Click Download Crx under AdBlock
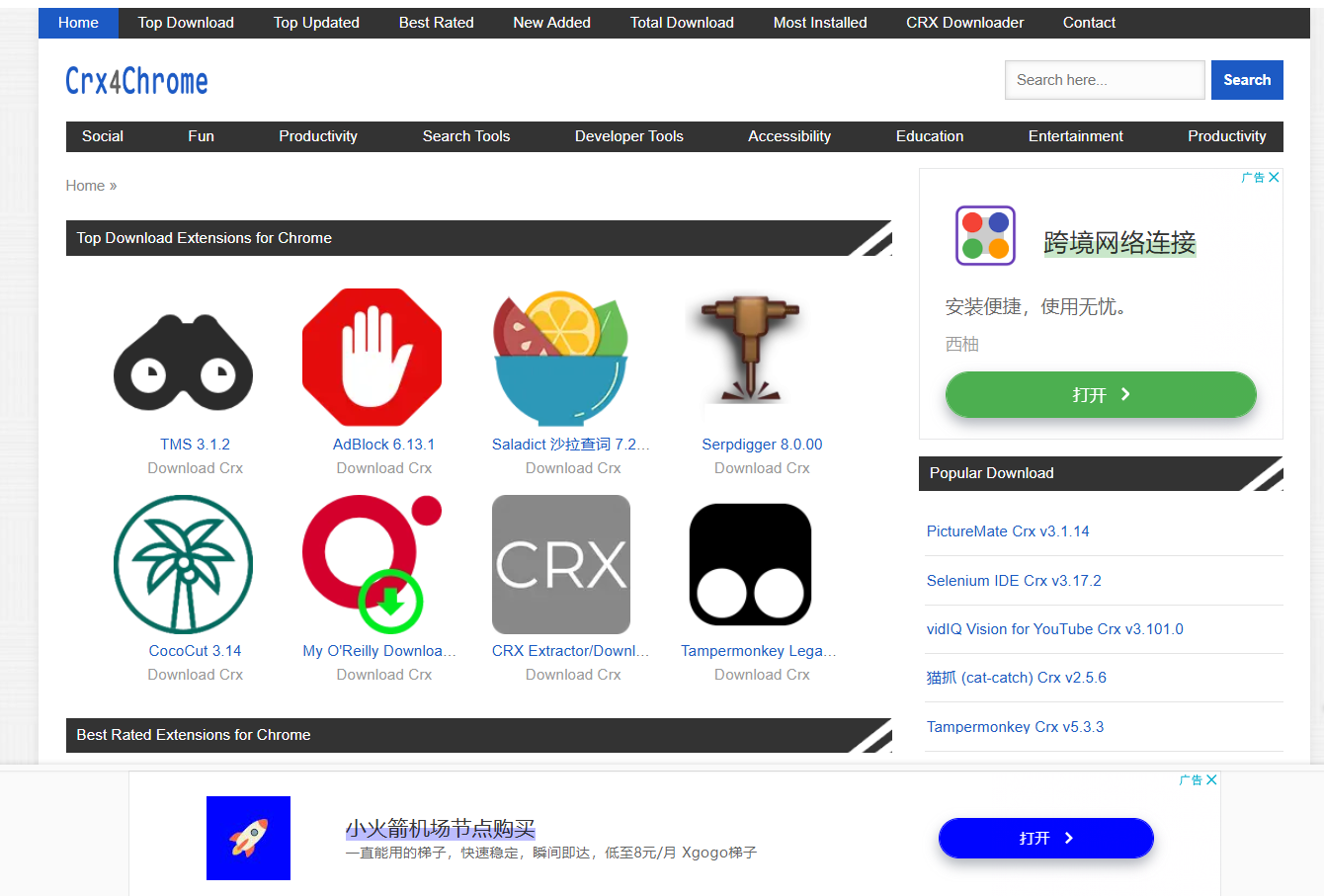The image size is (1324, 896). click(383, 468)
